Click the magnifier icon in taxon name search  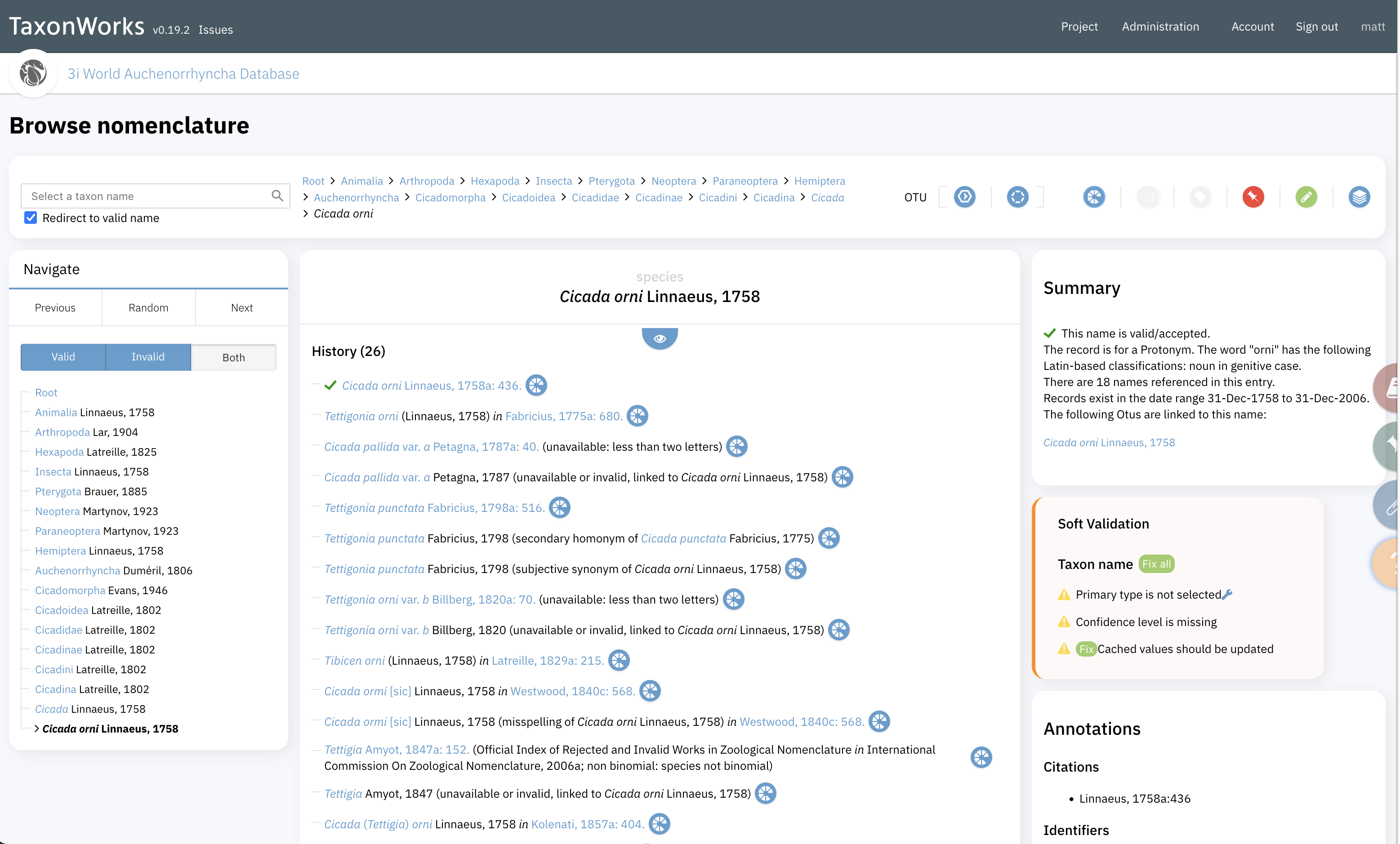click(x=277, y=196)
